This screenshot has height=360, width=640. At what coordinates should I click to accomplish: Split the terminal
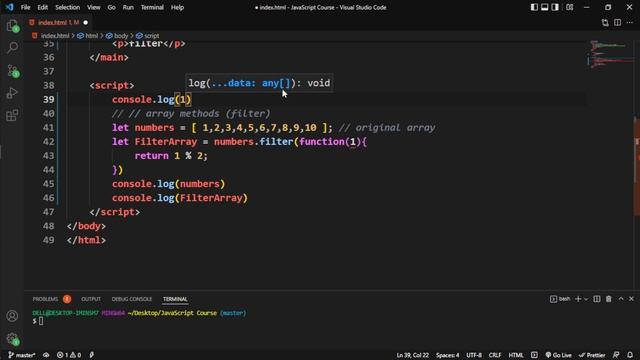coord(597,299)
